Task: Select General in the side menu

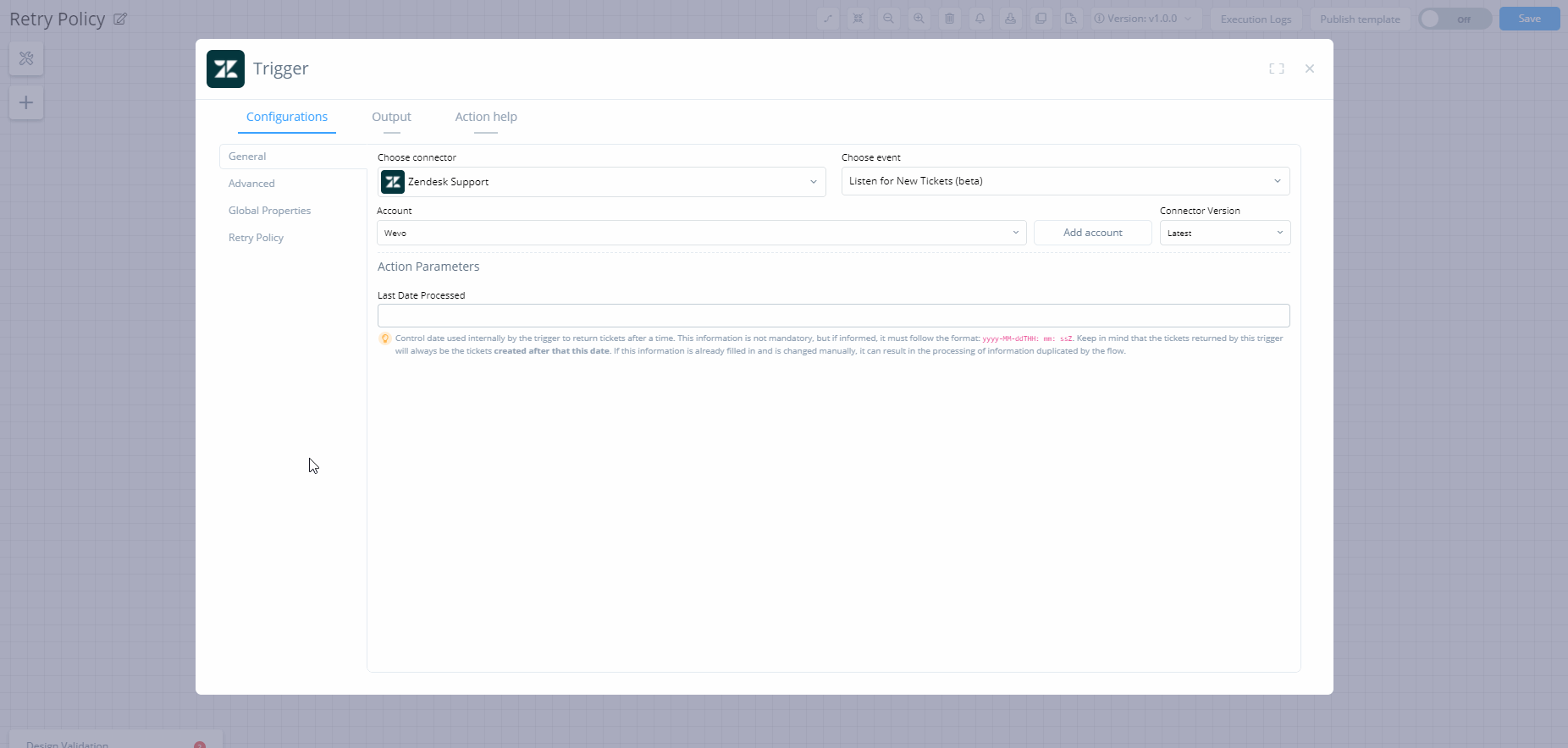Action: (293, 157)
